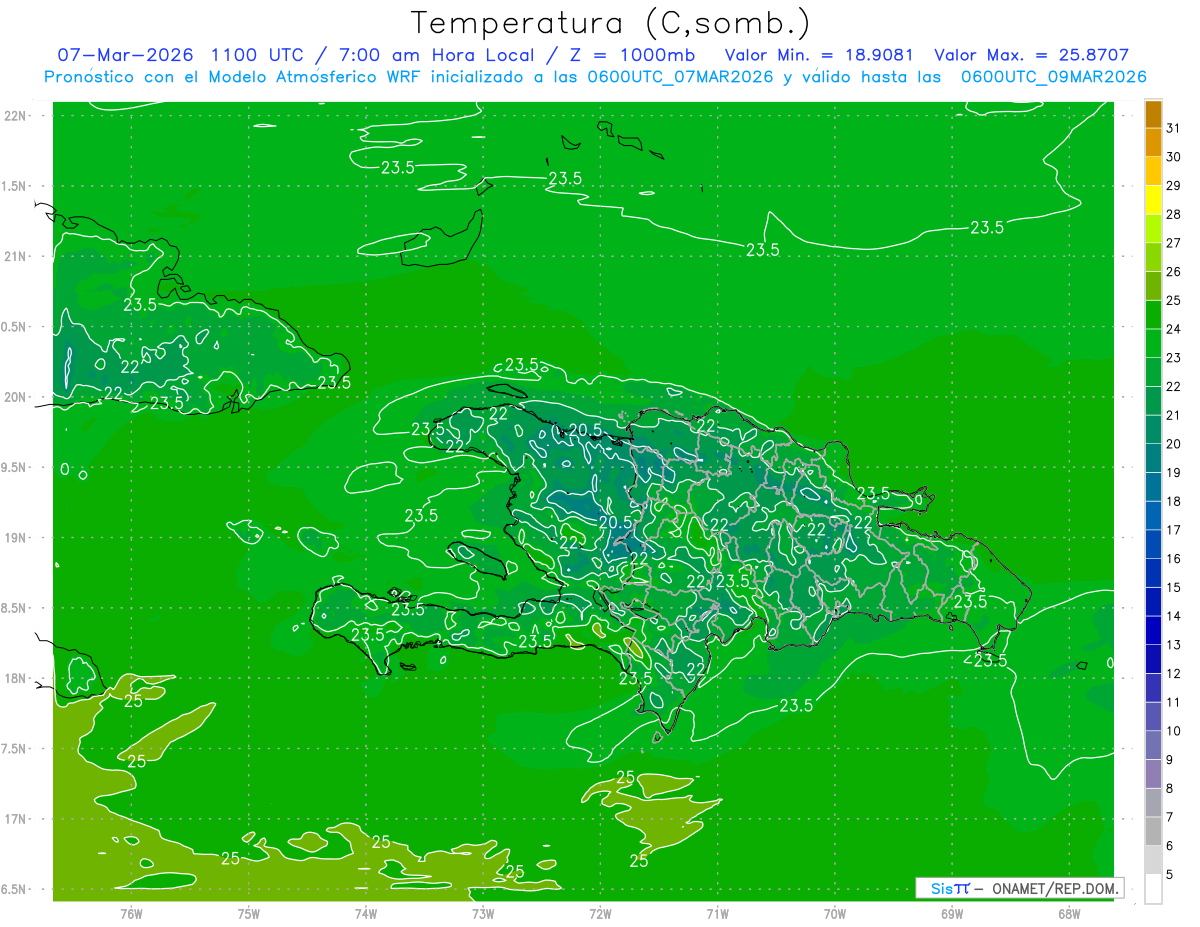Click the "70W" longitude axis label
Image resolution: width=1200 pixels, height=927 pixels.
[x=835, y=914]
